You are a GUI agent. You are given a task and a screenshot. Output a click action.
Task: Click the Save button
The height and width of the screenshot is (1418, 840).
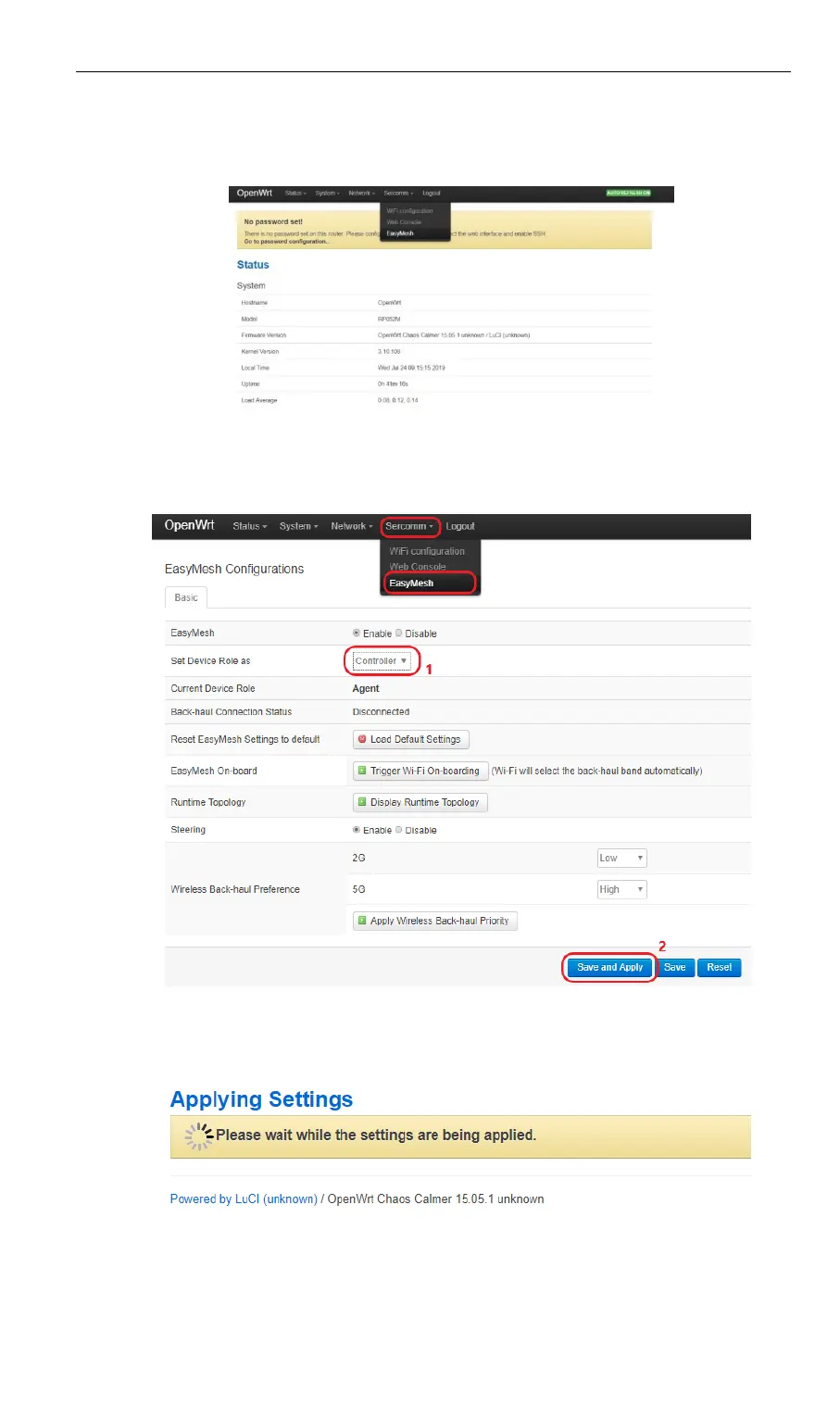[x=675, y=968]
